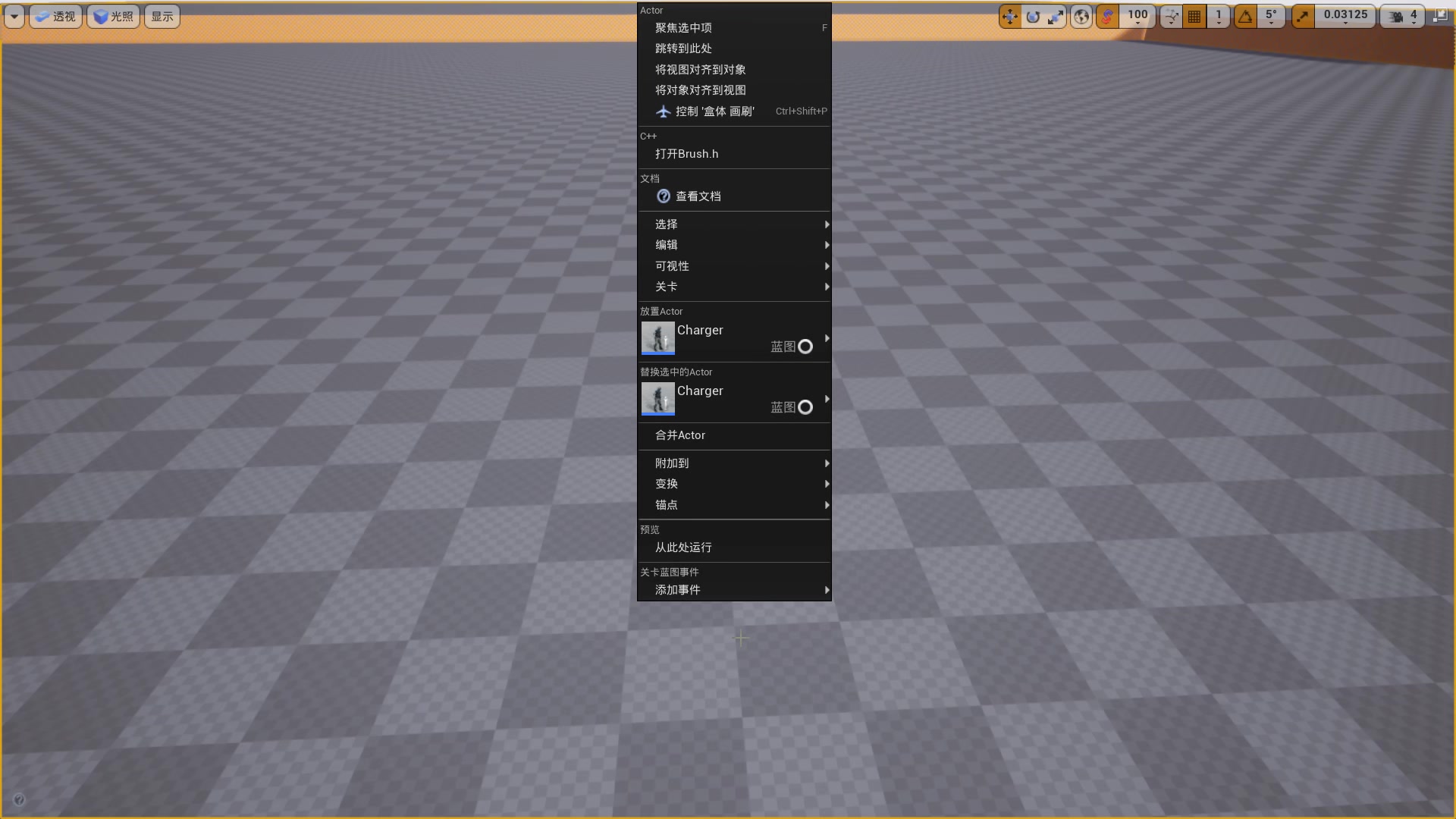
Task: Open the 透视 perspective view menu
Action: pyautogui.click(x=55, y=17)
